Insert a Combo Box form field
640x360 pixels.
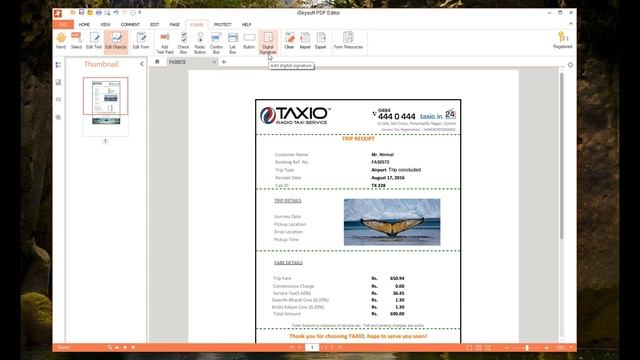216,43
